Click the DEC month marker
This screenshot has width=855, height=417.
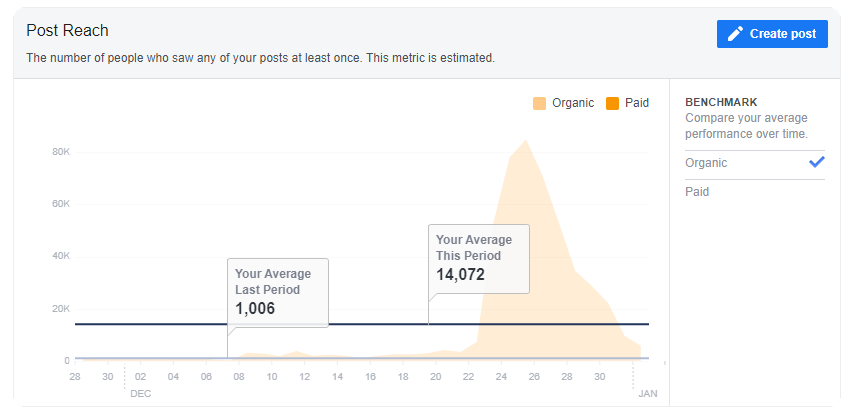(x=141, y=394)
